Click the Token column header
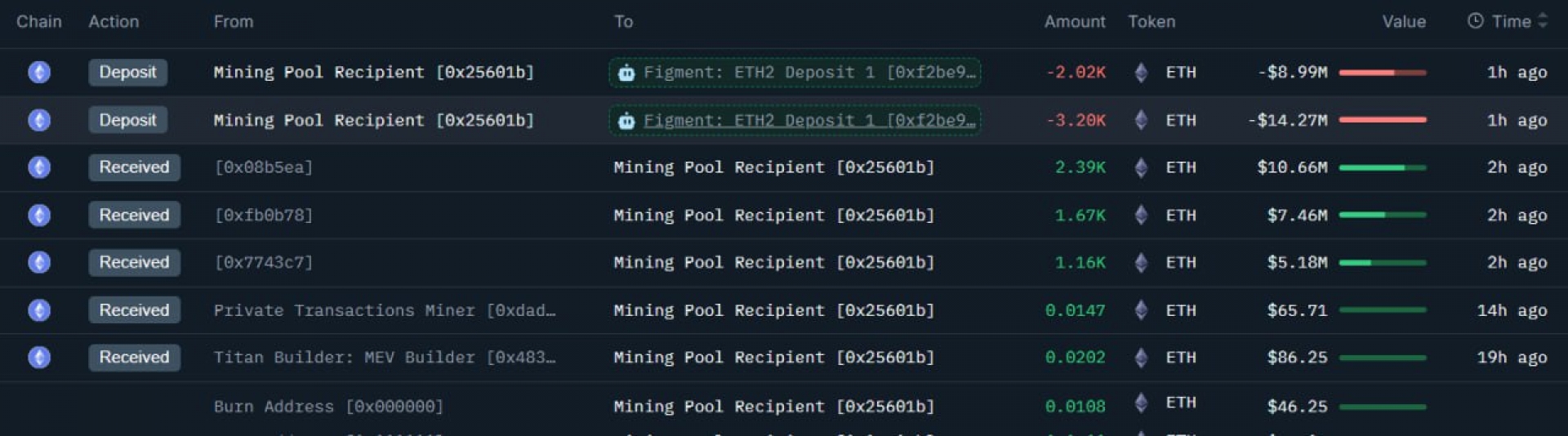The height and width of the screenshot is (436, 1568). [1151, 22]
